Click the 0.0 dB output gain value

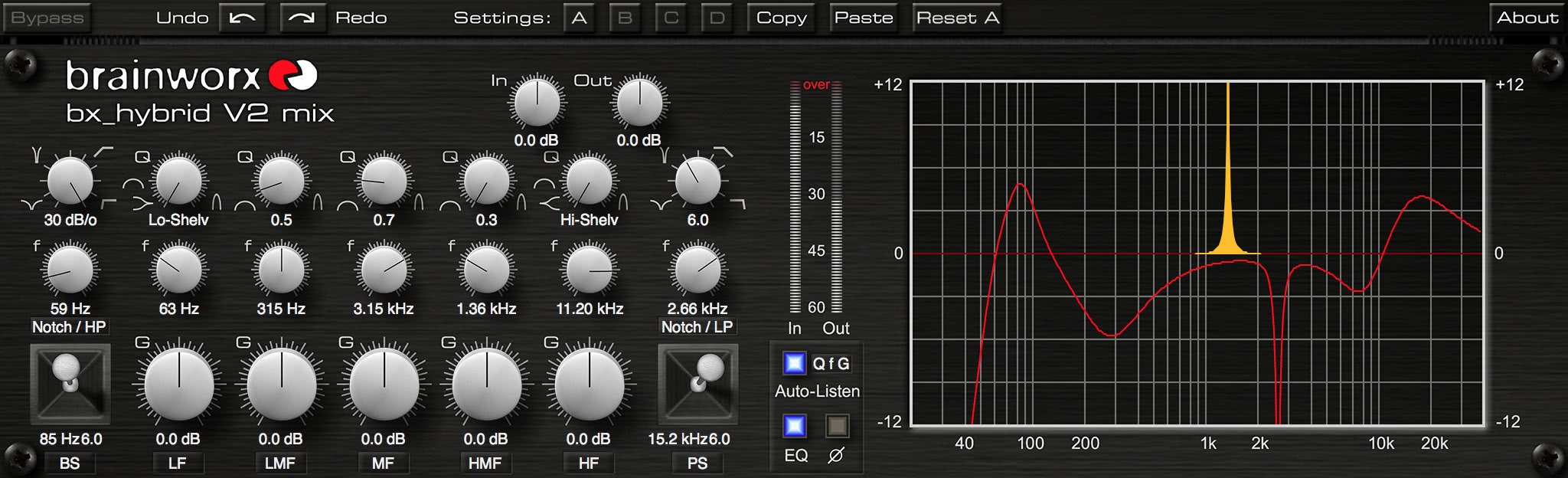click(639, 141)
